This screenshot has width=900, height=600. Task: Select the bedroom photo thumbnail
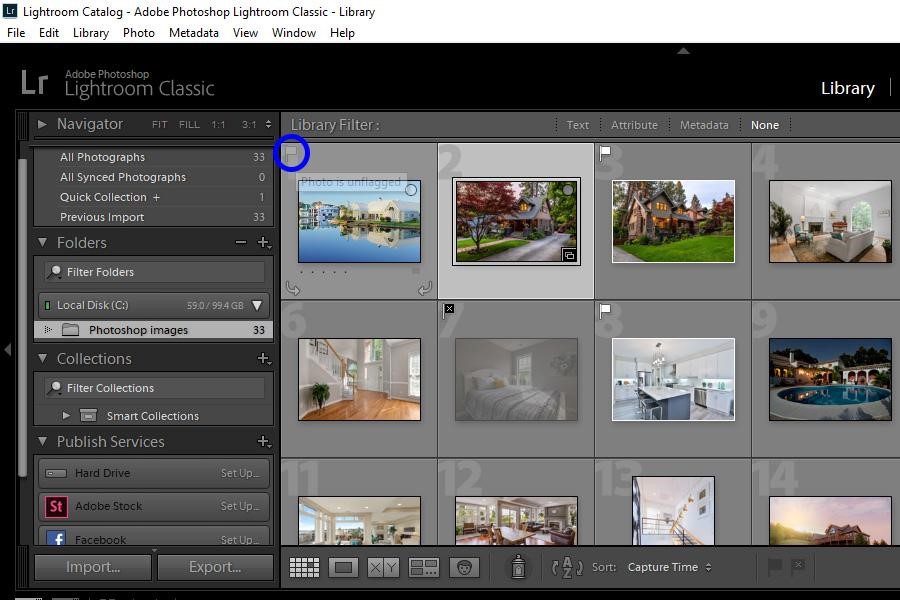(515, 378)
